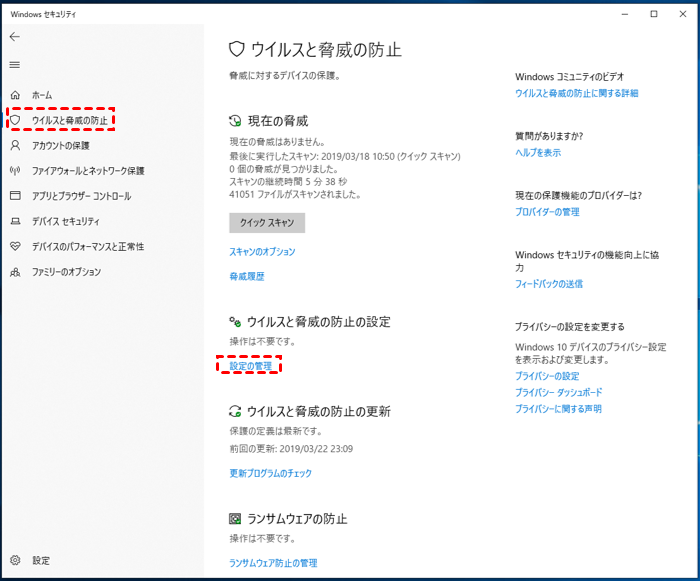Click the family icon for ファミリーのオプション
Viewport: 700px width, 581px height.
point(15,272)
